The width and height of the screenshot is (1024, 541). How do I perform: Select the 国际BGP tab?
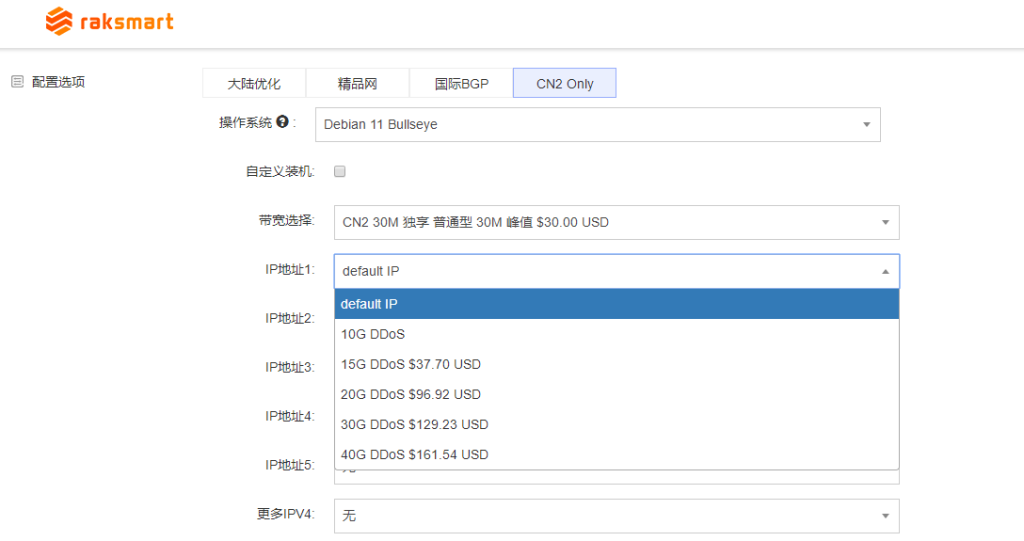(x=461, y=84)
